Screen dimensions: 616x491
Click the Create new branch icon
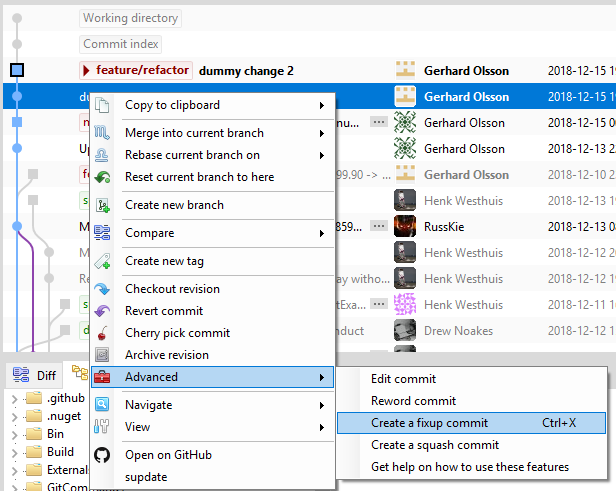click(x=102, y=205)
